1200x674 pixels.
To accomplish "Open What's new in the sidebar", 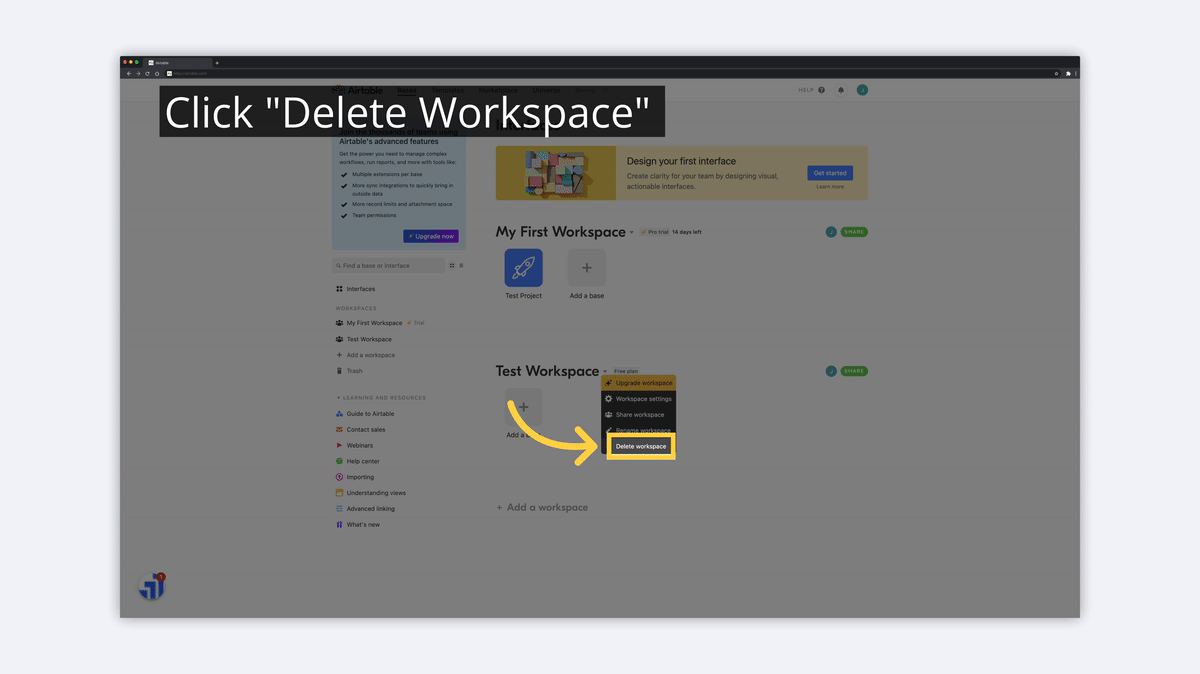I will pyautogui.click(x=359, y=525).
